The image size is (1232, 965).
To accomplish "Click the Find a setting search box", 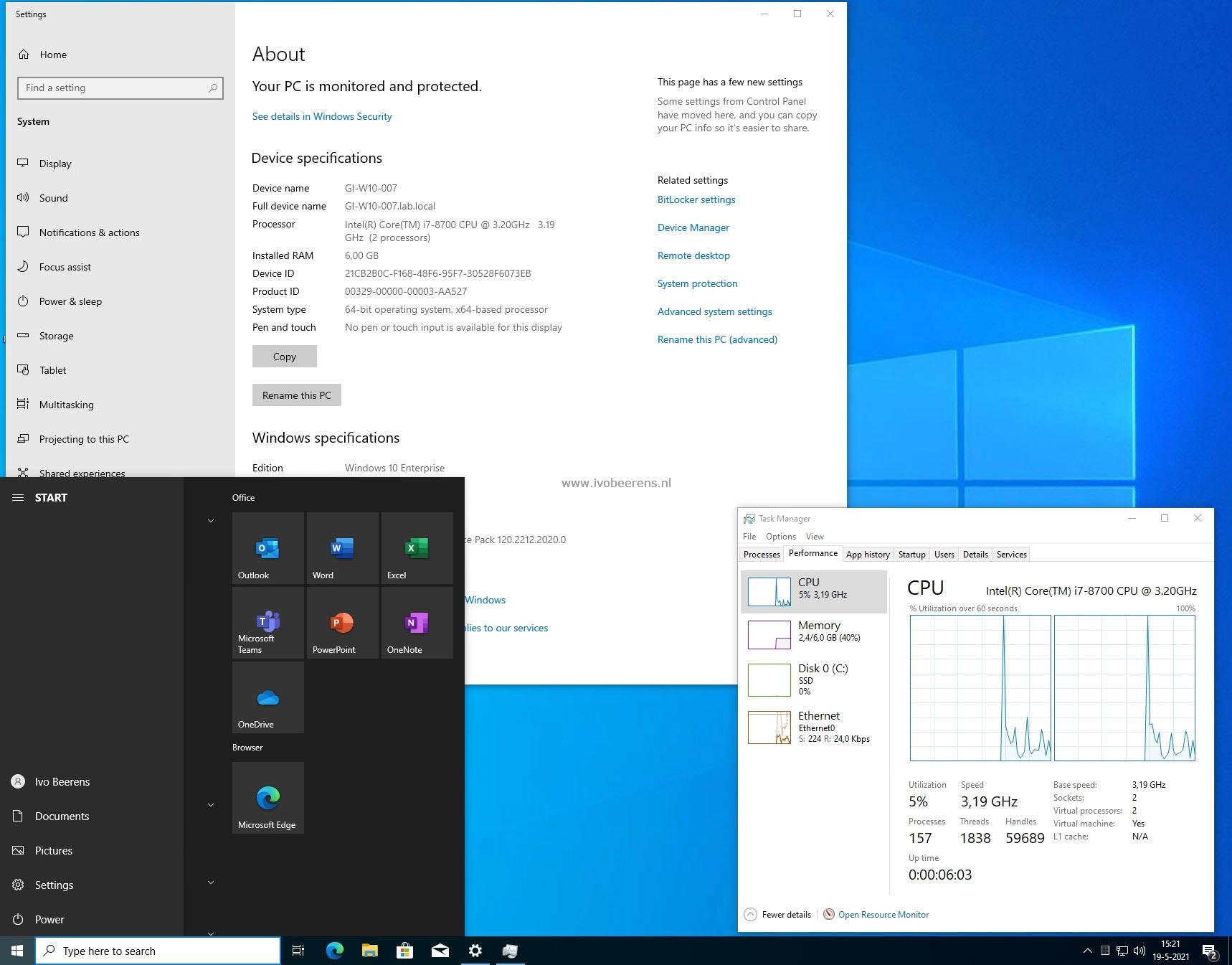I will click(x=120, y=88).
